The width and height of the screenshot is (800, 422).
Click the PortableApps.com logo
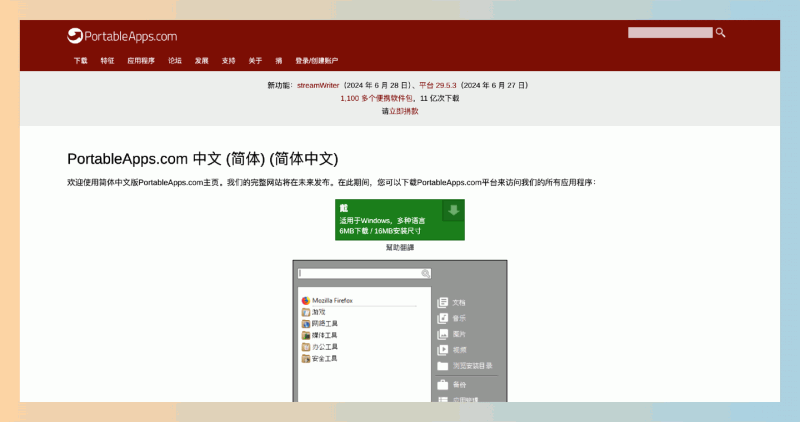pos(122,36)
